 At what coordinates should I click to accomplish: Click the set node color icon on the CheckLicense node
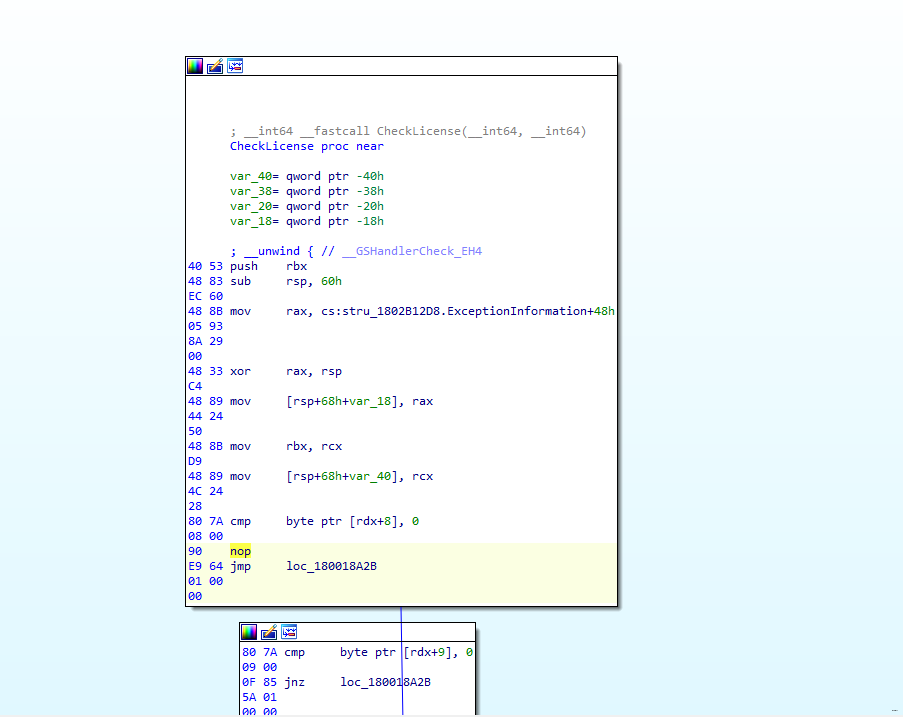195,66
